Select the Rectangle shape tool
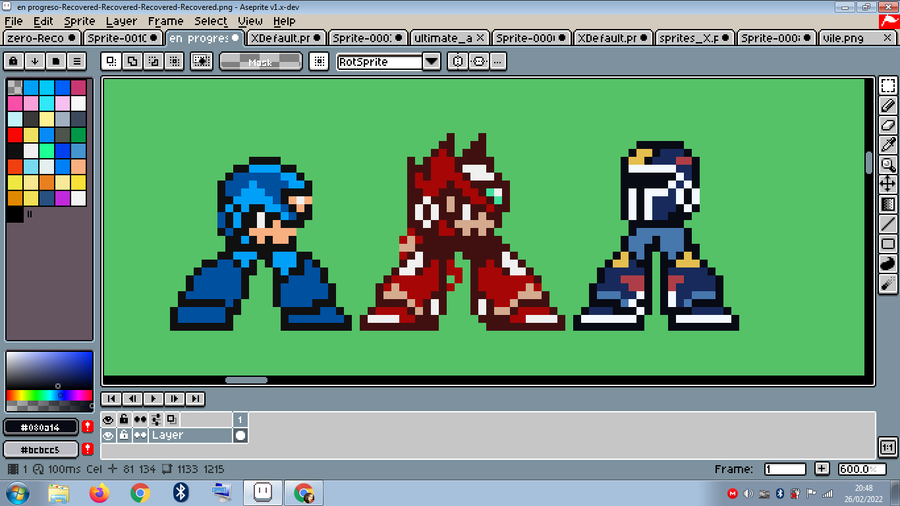Screen dimensions: 900x506 (888, 244)
